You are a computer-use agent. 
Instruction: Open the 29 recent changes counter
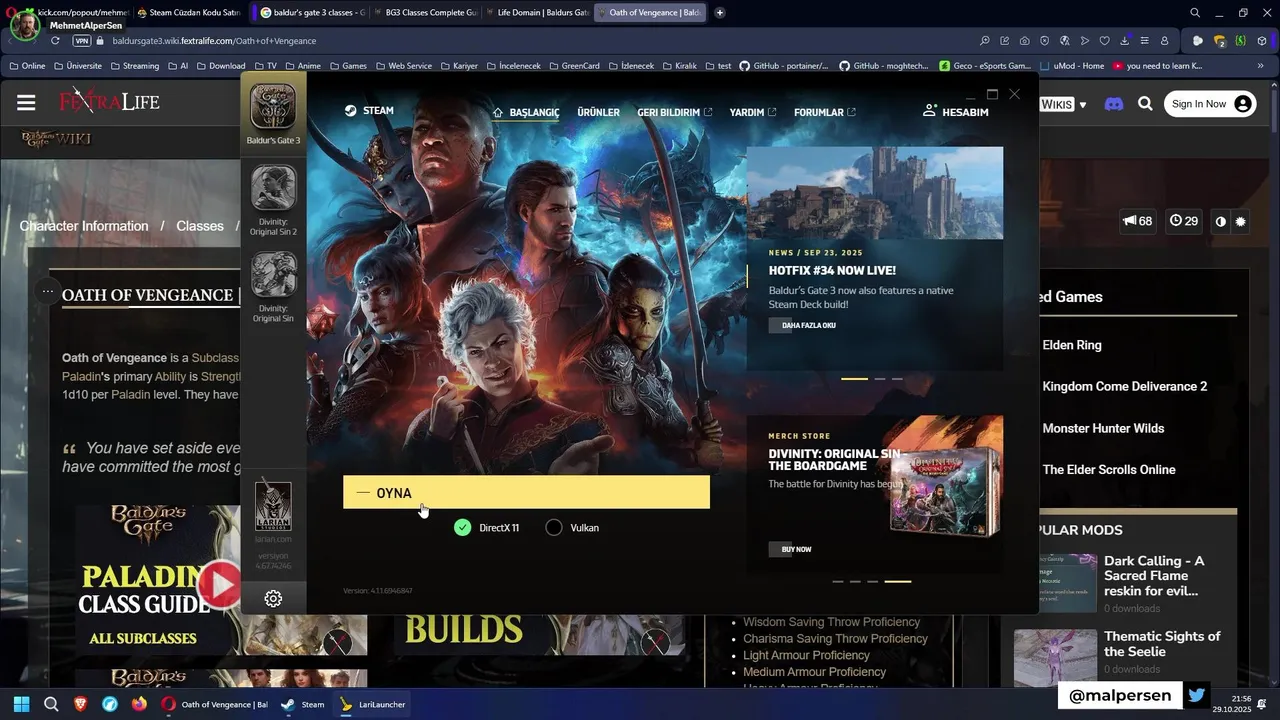point(1184,221)
